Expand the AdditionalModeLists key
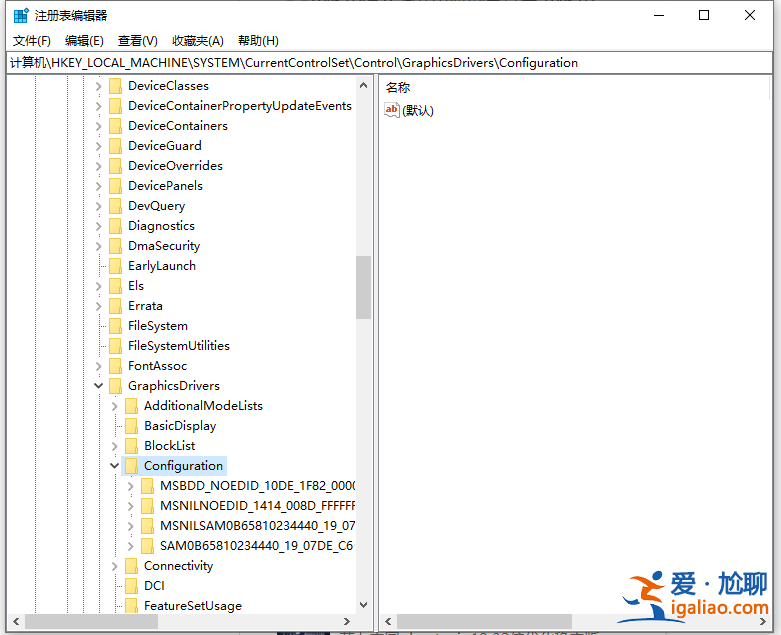 [115, 406]
